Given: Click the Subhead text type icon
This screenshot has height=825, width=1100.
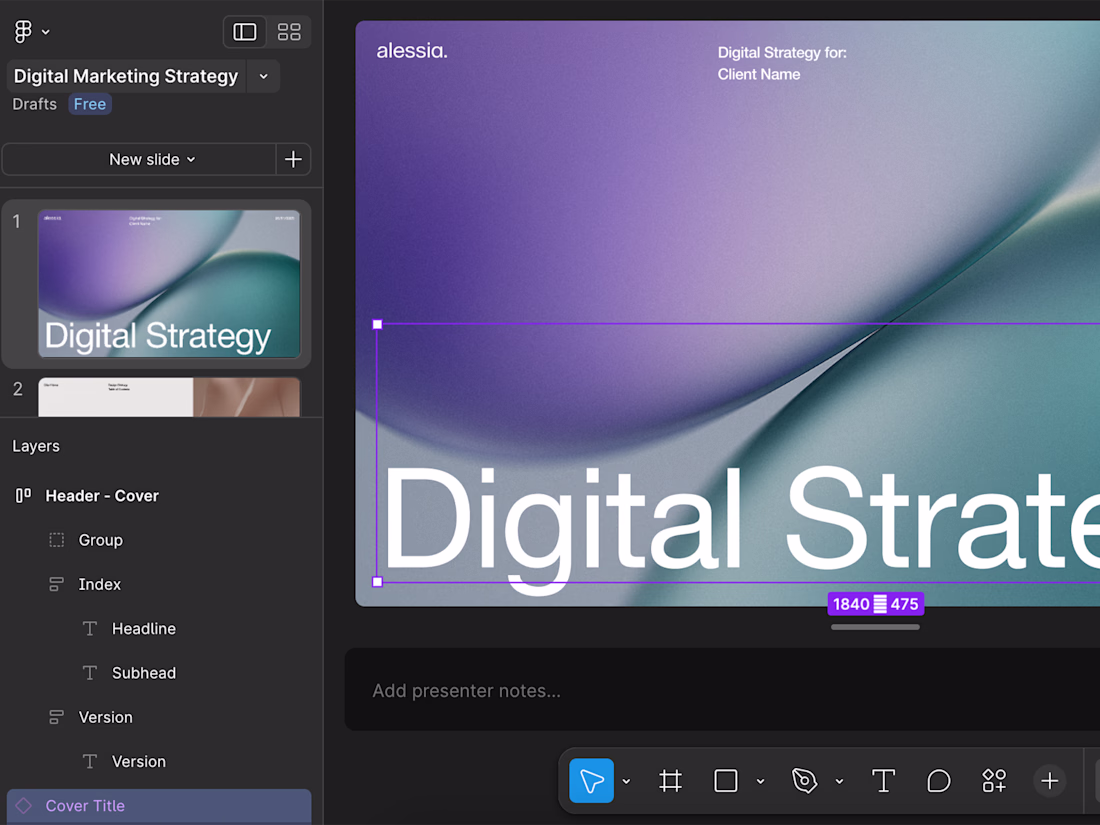Looking at the screenshot, I should tap(90, 673).
